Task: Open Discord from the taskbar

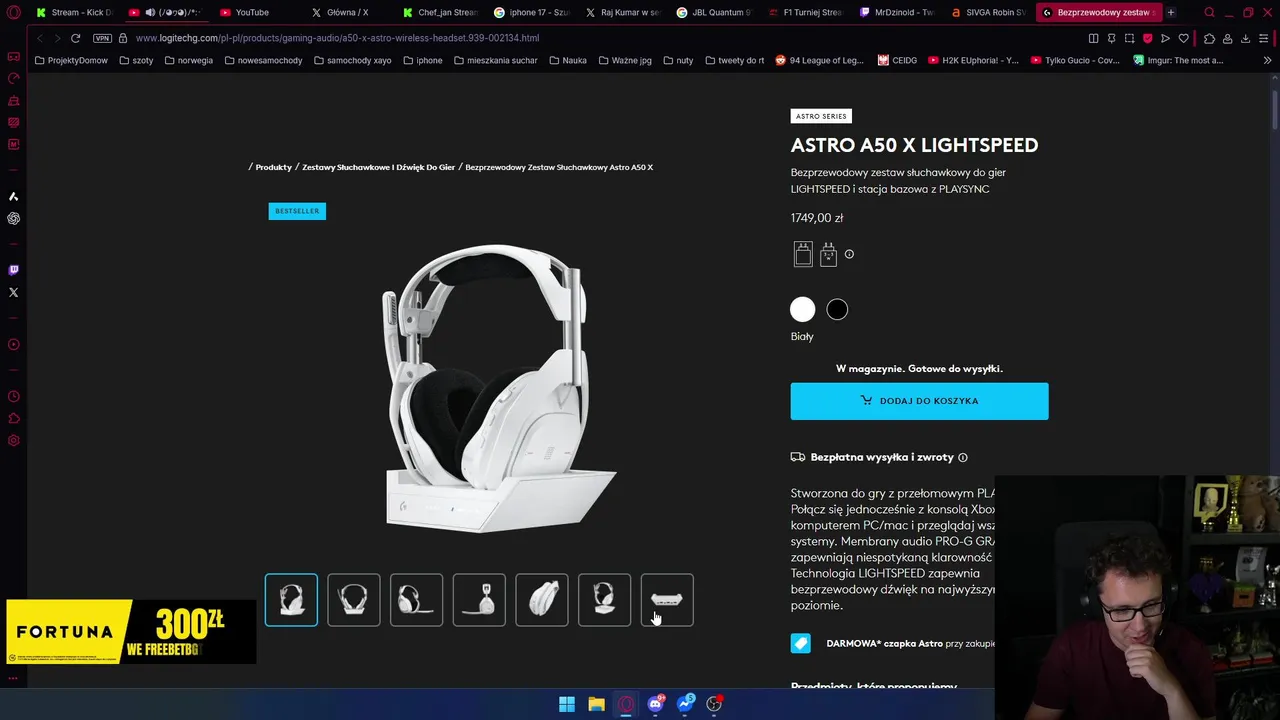Action: coord(655,704)
